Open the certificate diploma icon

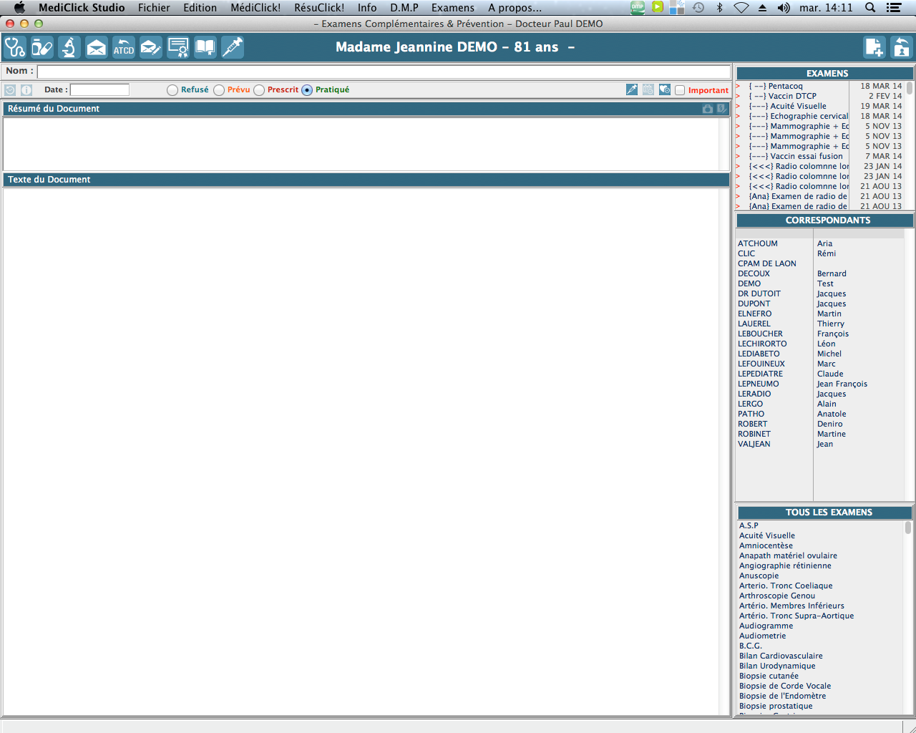click(x=178, y=47)
